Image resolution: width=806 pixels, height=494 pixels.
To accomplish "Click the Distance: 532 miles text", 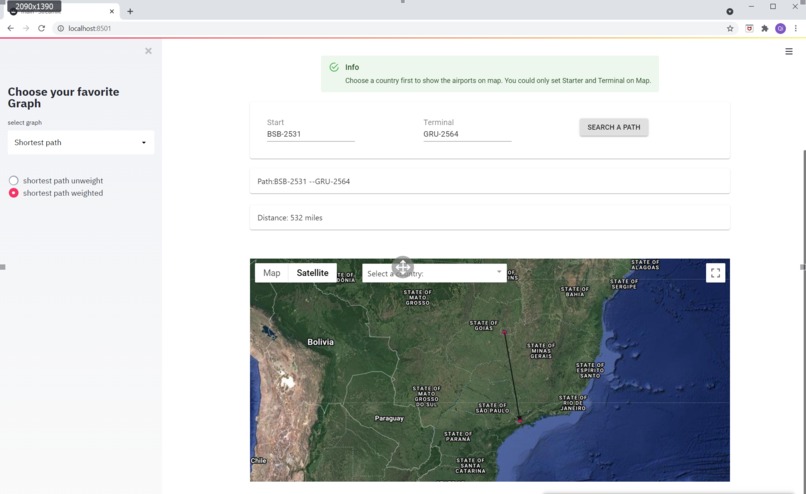I will point(290,218).
